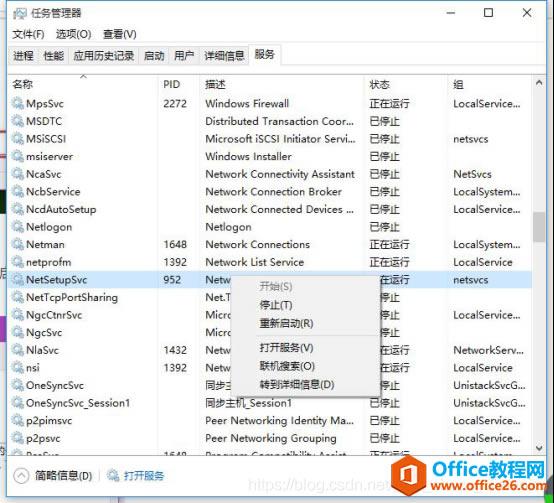Select the Network List Service description
The height and width of the screenshot is (503, 554).
255,262
